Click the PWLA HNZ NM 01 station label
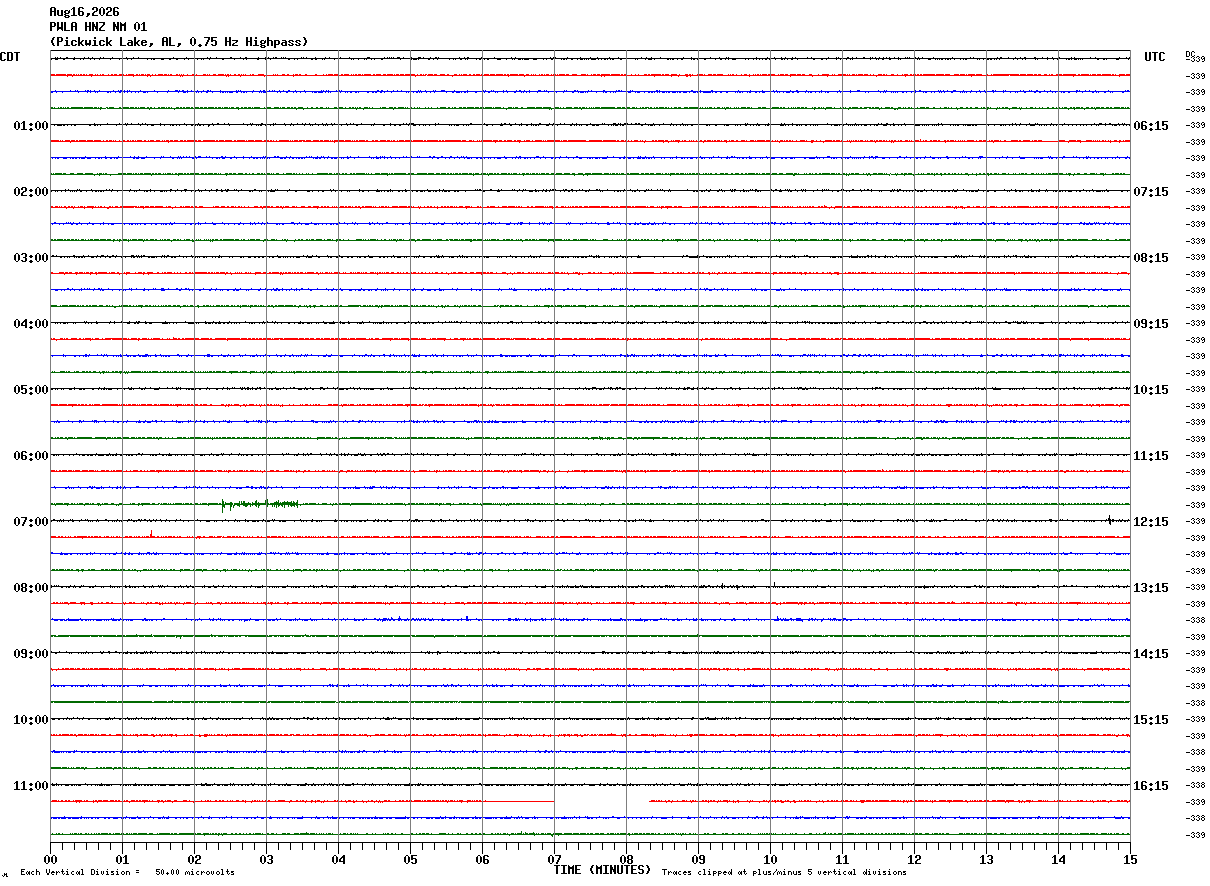This screenshot has width=1210, height=886. point(98,27)
